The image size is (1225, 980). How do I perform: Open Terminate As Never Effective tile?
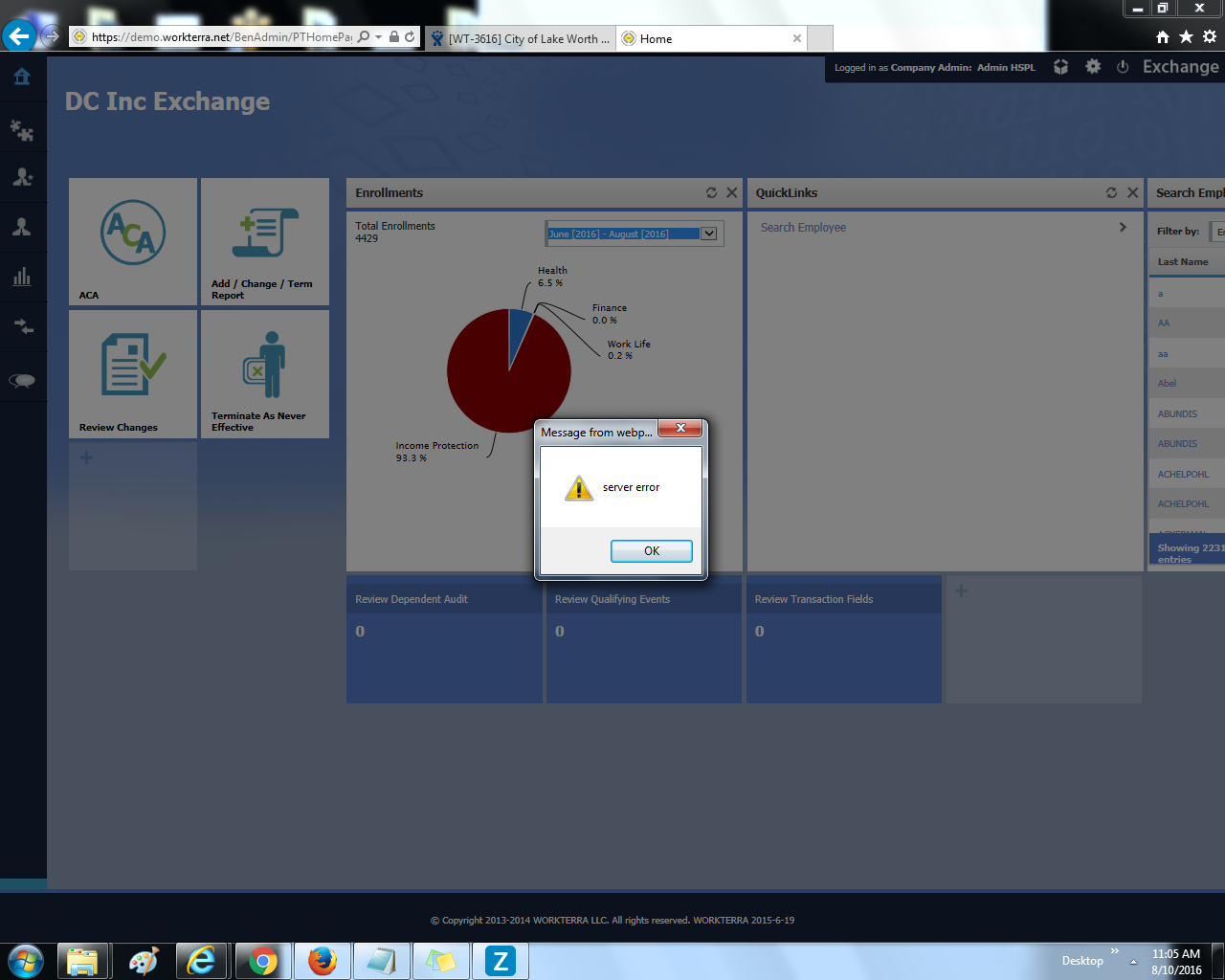click(265, 373)
